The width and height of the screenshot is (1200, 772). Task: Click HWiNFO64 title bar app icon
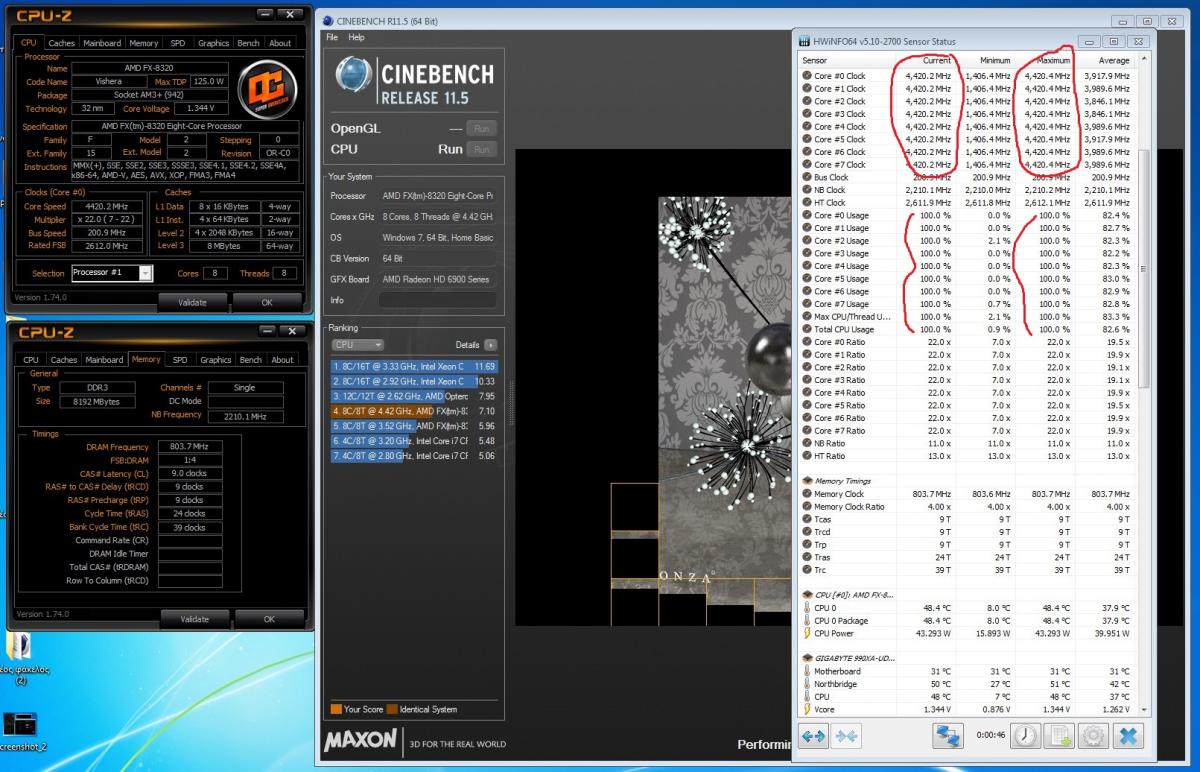pyautogui.click(x=804, y=41)
